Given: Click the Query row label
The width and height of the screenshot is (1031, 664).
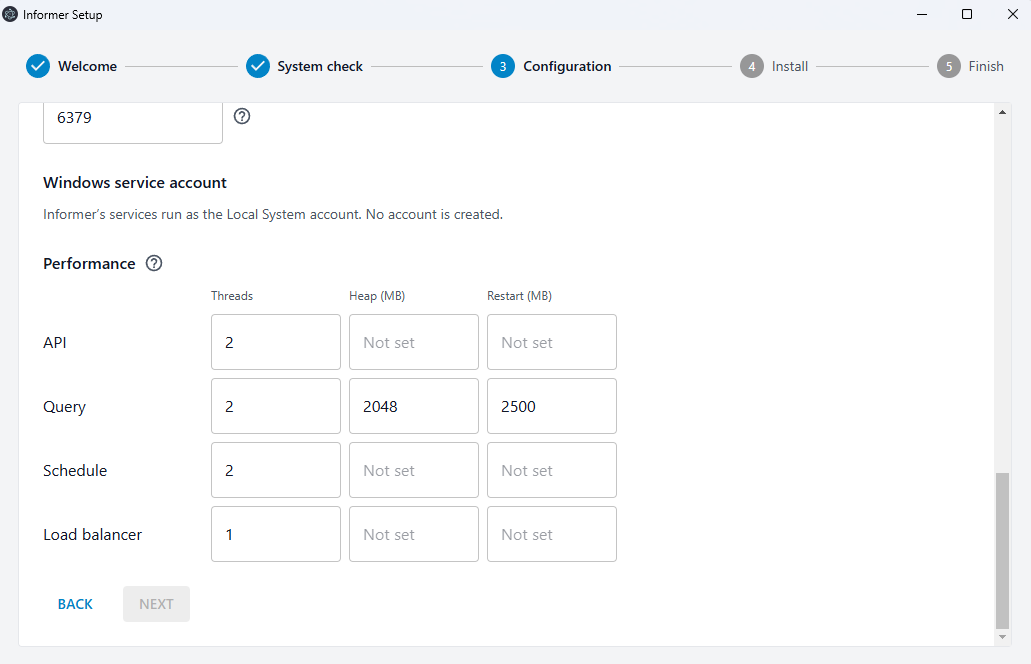Looking at the screenshot, I should point(64,407).
